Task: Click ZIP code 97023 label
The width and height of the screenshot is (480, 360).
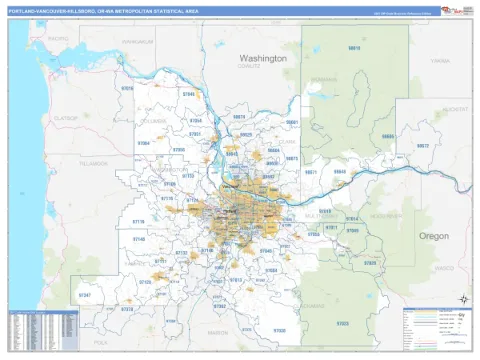Action: pyautogui.click(x=343, y=323)
